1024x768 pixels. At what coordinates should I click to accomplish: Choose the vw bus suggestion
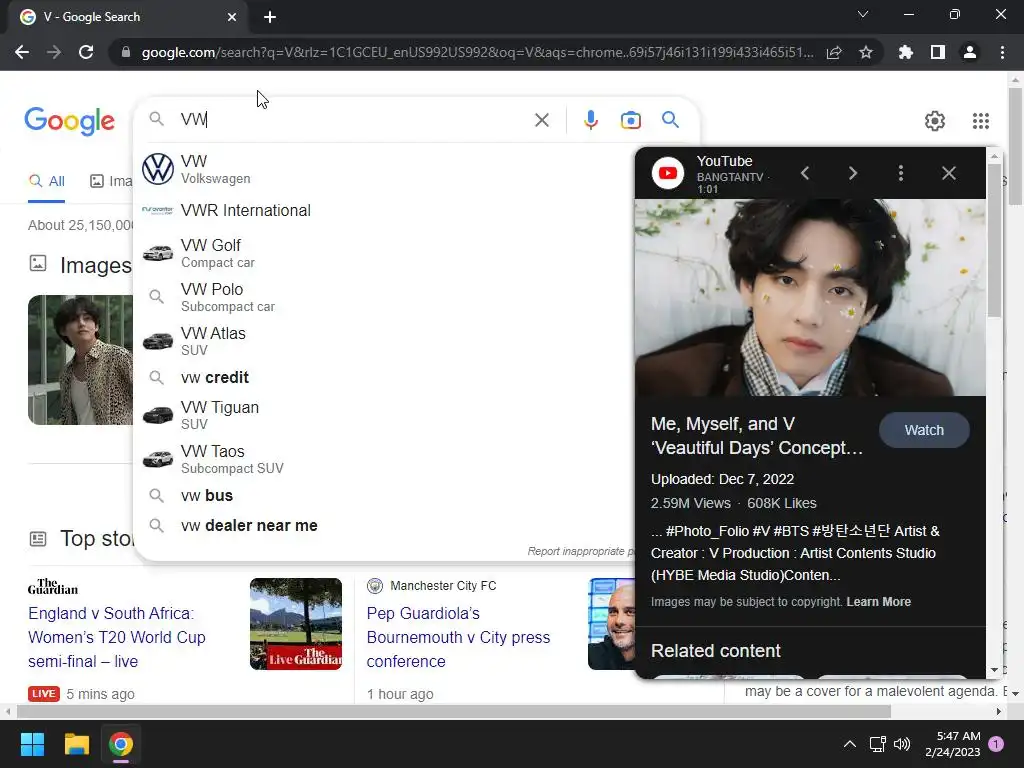385,496
